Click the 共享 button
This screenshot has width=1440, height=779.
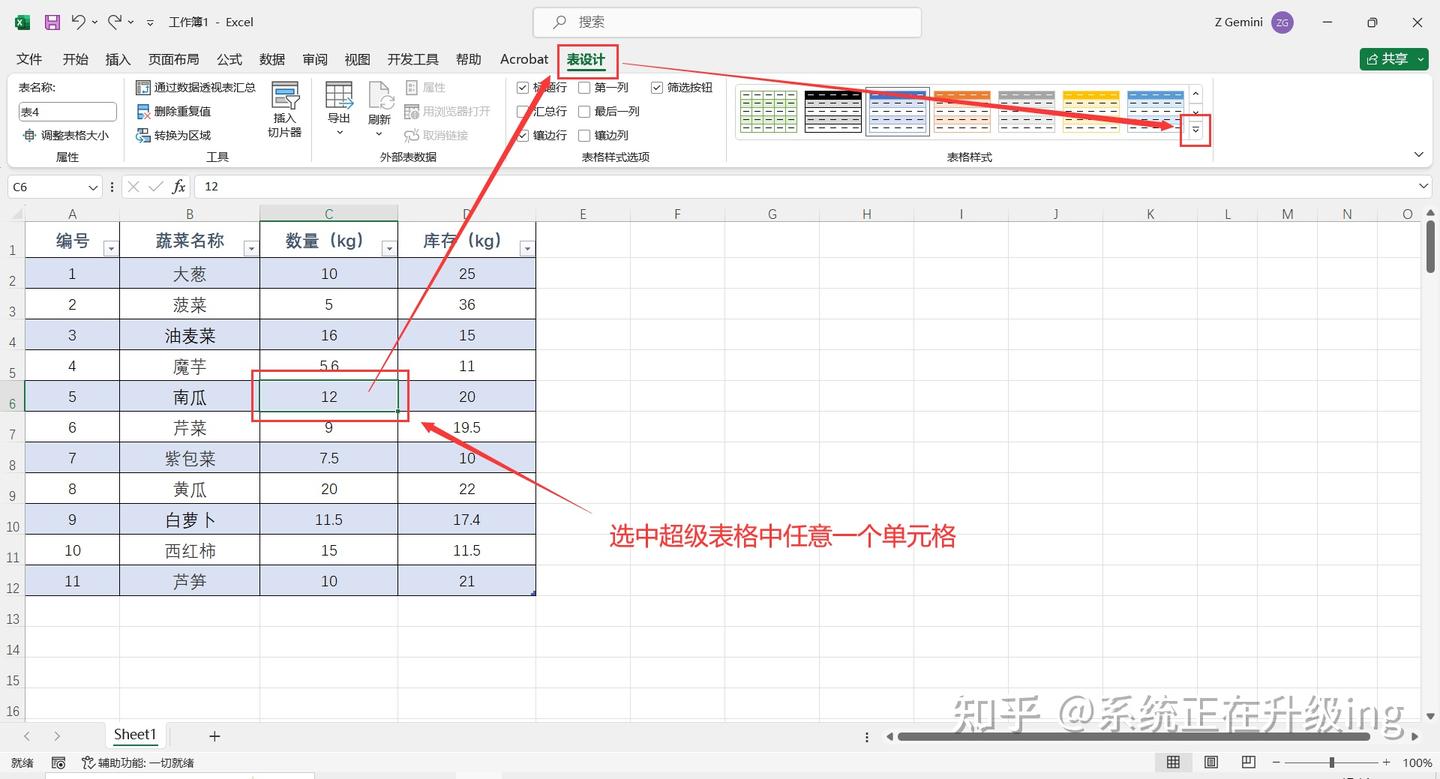tap(1393, 58)
